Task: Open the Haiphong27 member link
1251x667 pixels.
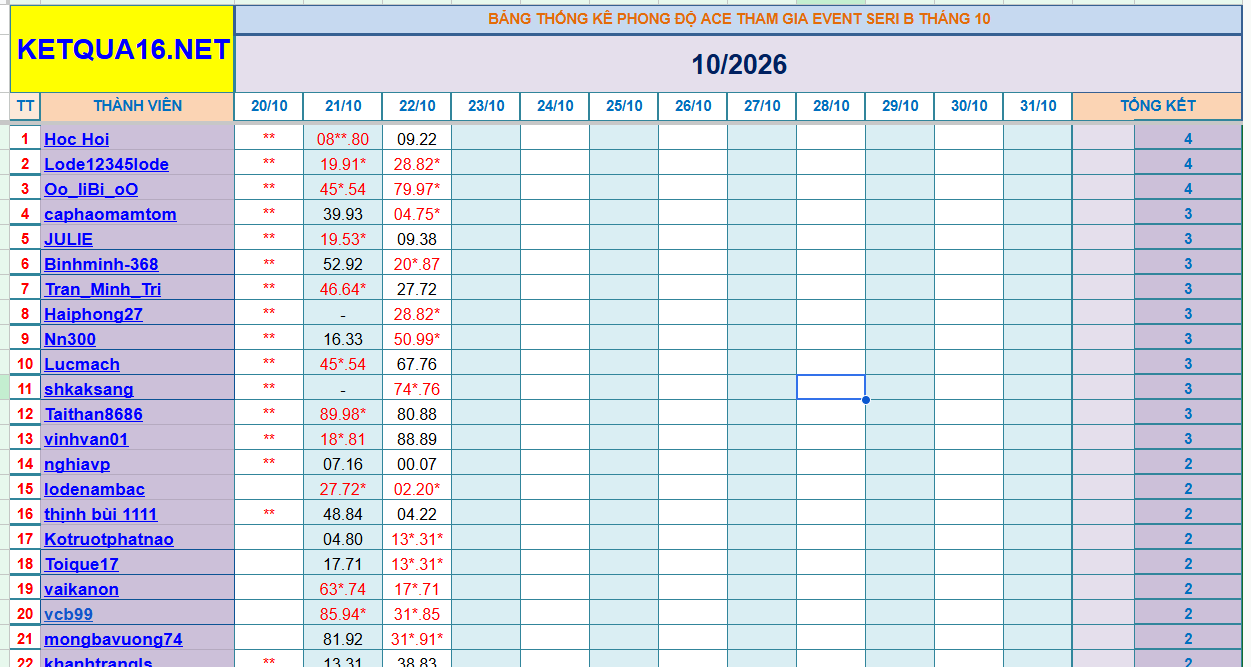Action: pos(93,314)
